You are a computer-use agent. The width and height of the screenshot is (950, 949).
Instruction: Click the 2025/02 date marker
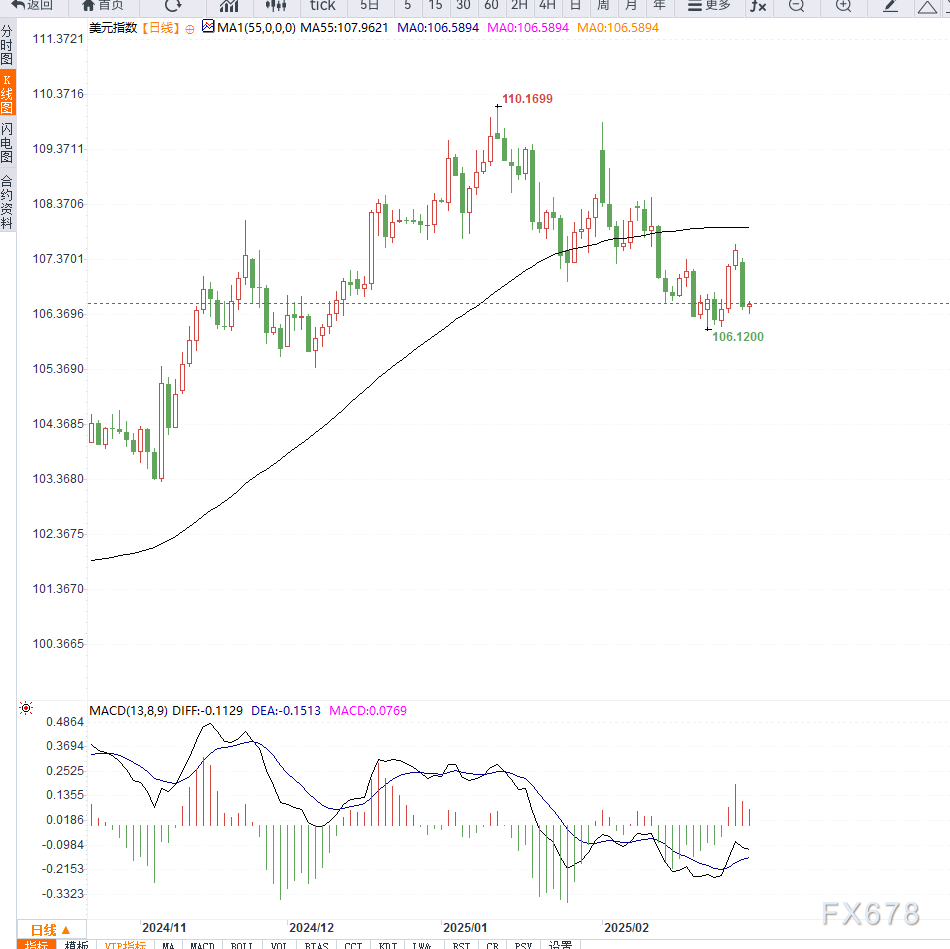pyautogui.click(x=626, y=928)
